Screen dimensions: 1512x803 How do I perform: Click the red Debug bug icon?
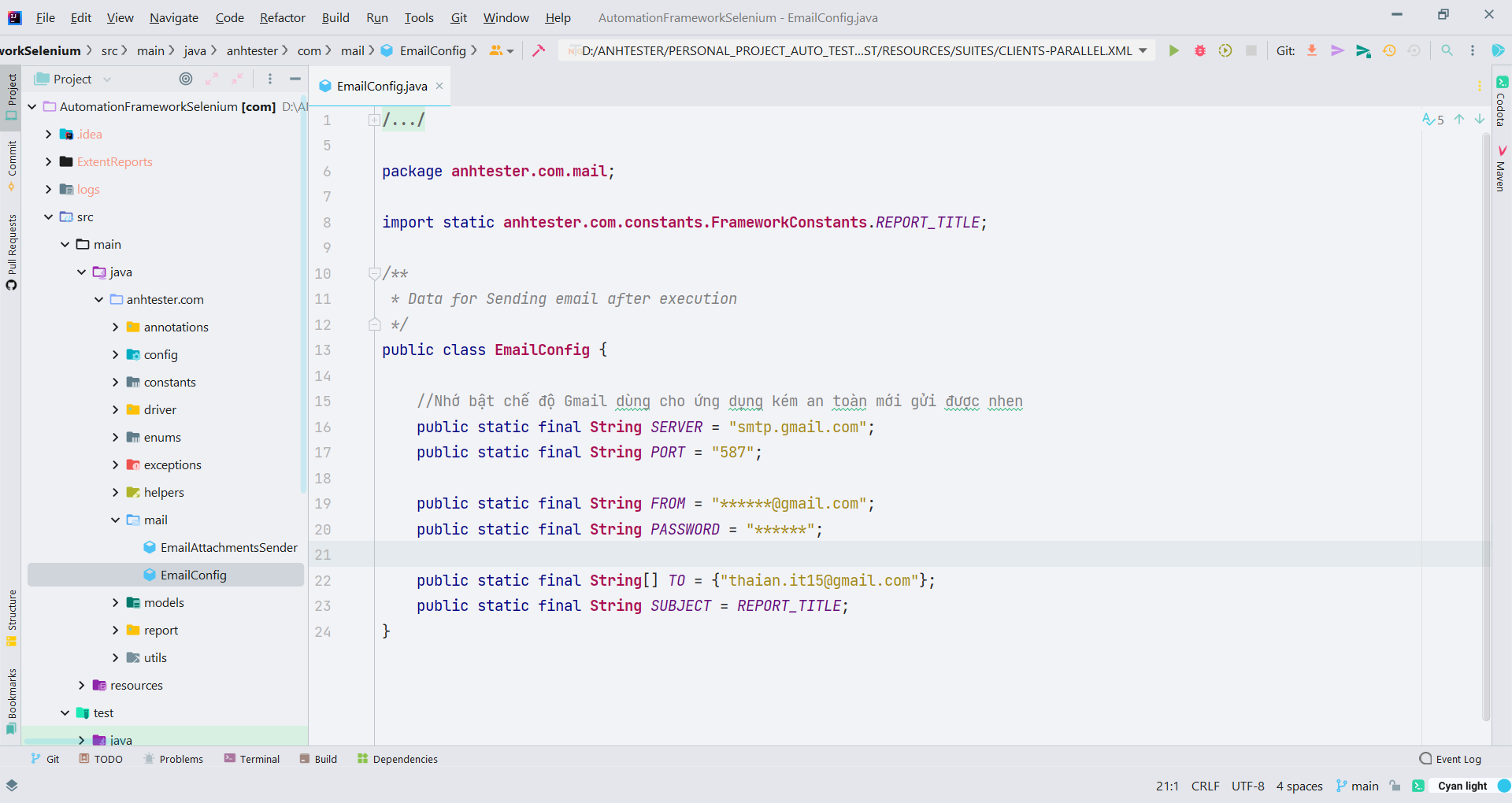1199,50
